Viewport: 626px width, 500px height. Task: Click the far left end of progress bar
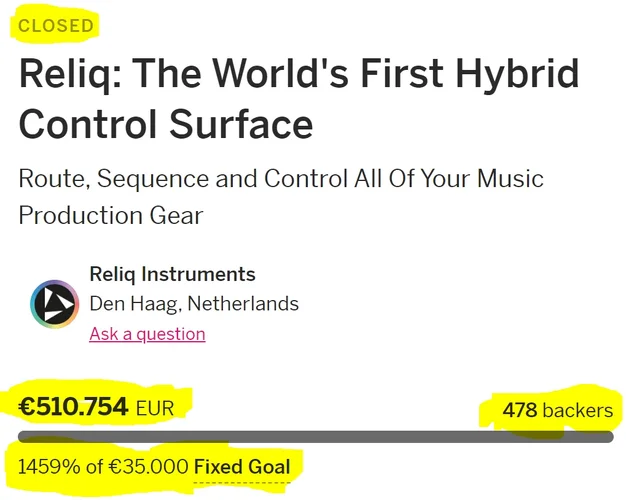[x=23, y=437]
